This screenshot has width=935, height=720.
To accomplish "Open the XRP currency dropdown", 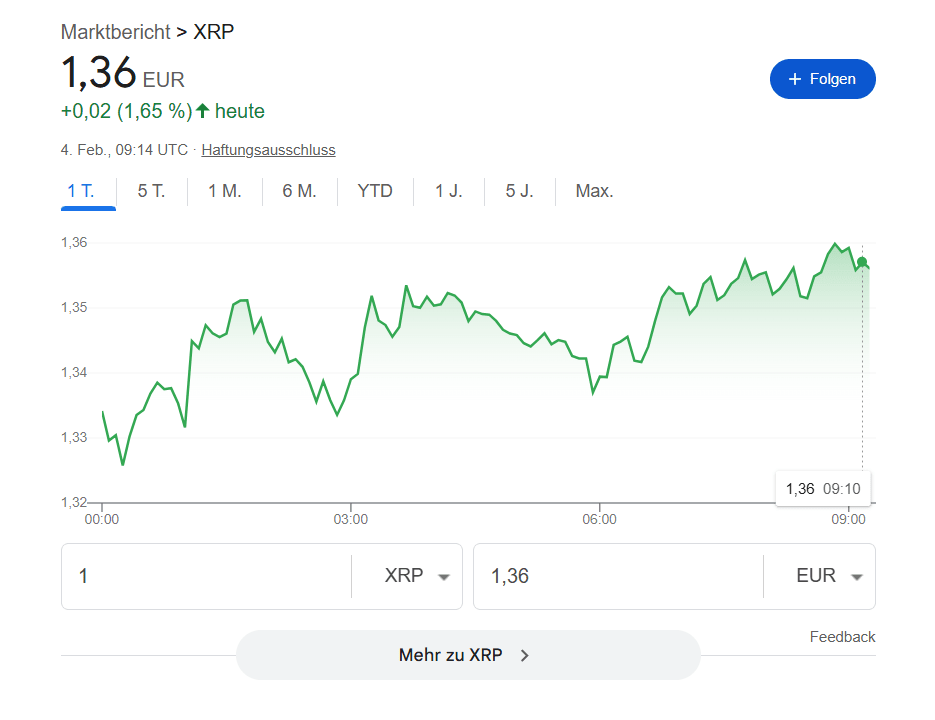I will pyautogui.click(x=416, y=576).
